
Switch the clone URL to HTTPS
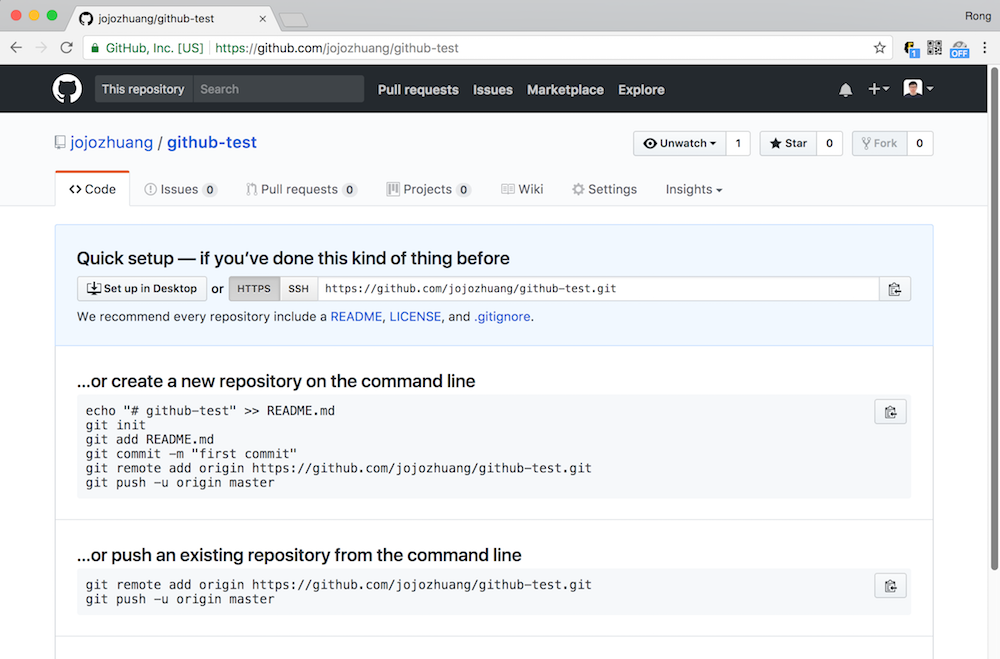coord(253,288)
